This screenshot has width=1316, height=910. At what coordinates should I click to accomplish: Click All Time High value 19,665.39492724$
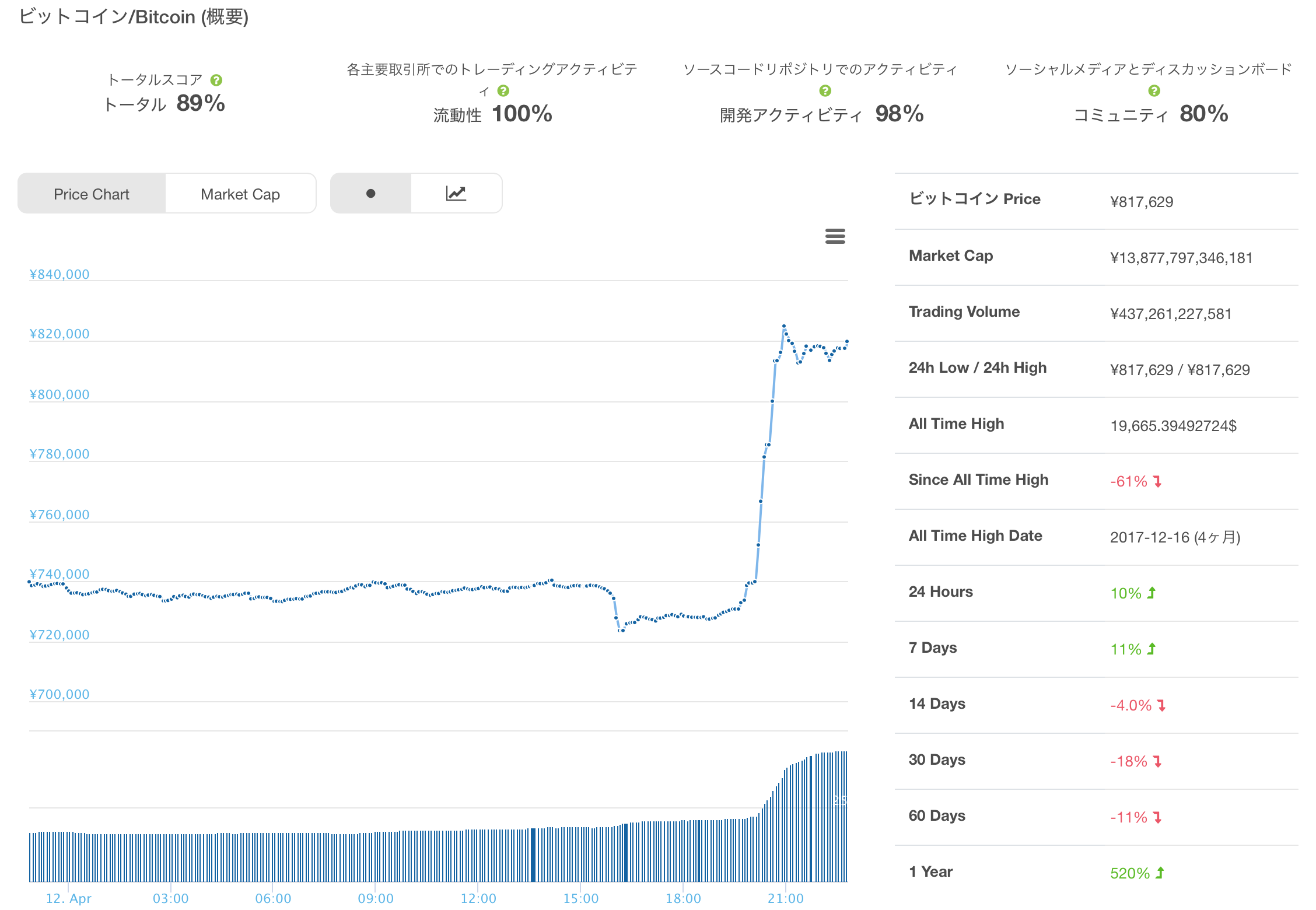(x=1173, y=426)
